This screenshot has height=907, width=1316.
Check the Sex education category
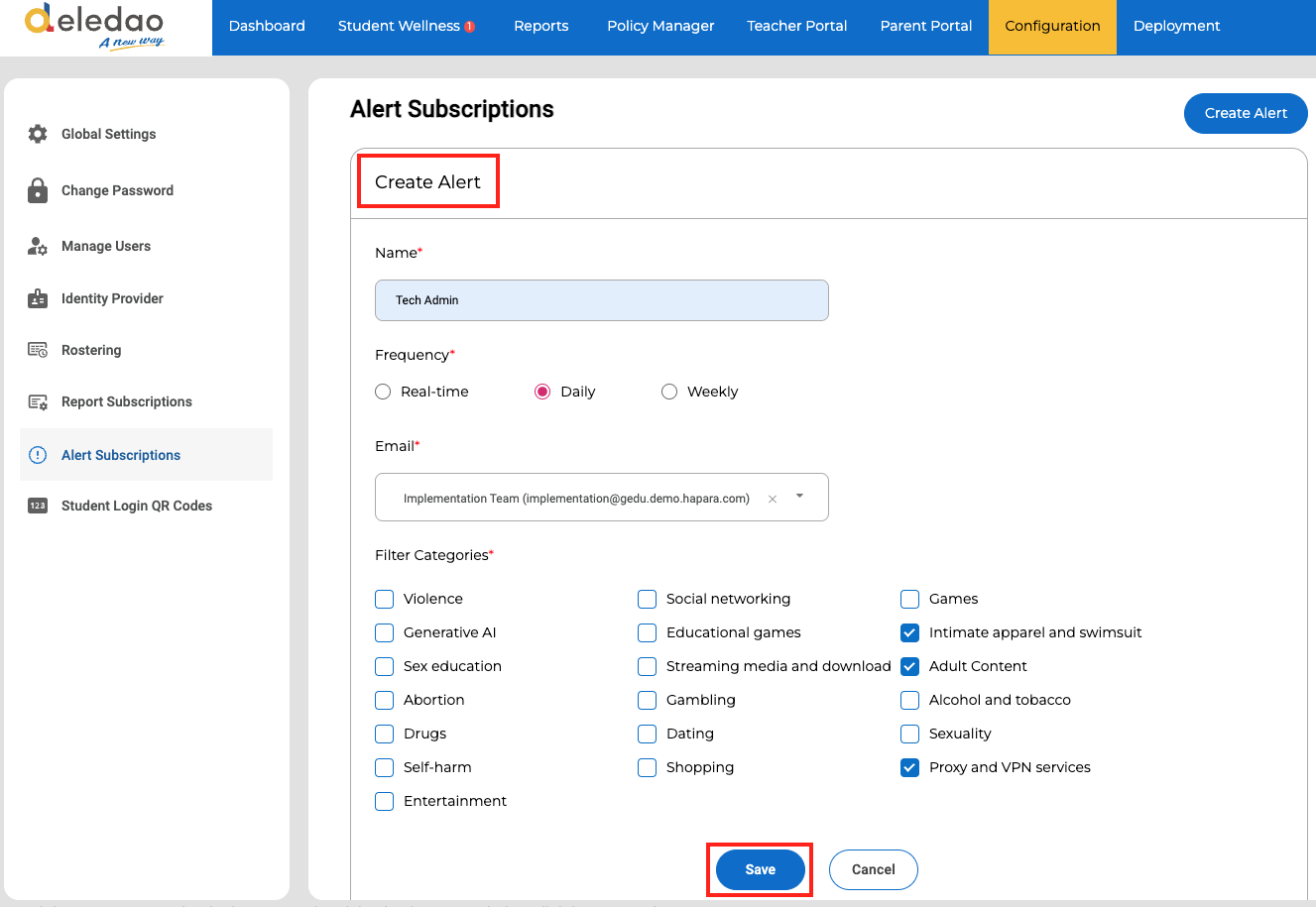pyautogui.click(x=385, y=666)
